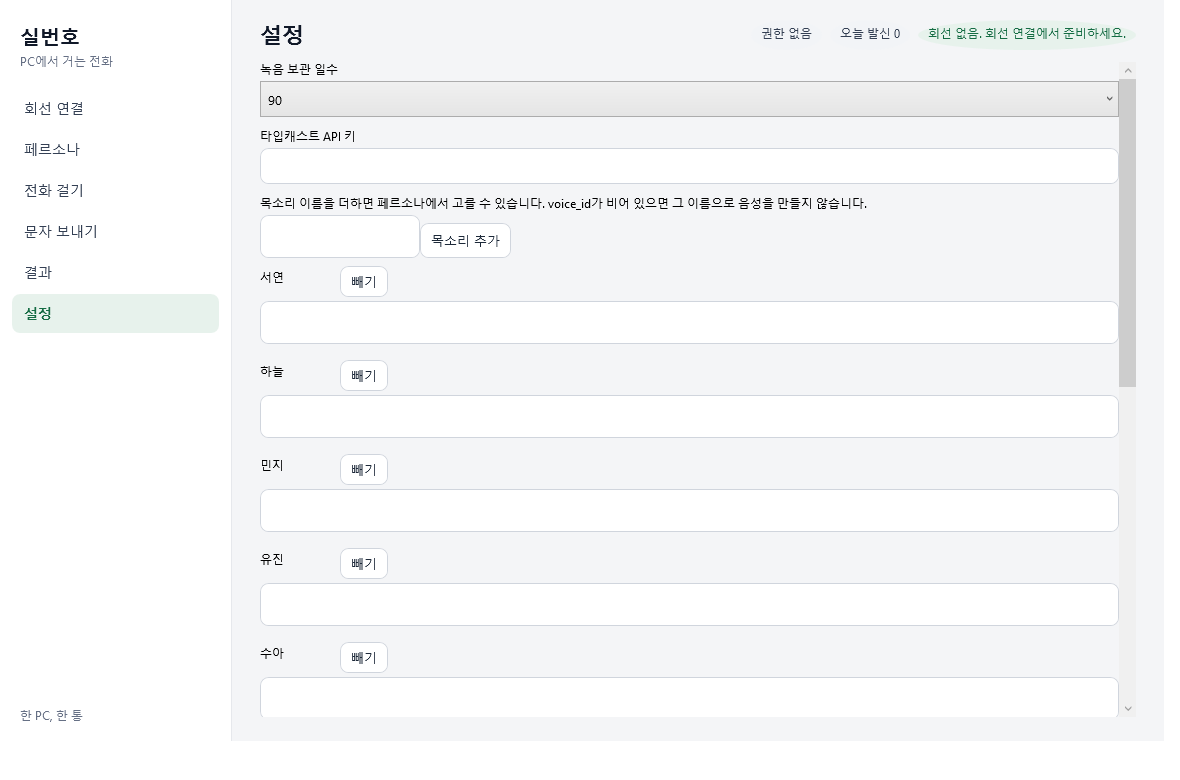Click the voice_id field under 유진

click(689, 605)
